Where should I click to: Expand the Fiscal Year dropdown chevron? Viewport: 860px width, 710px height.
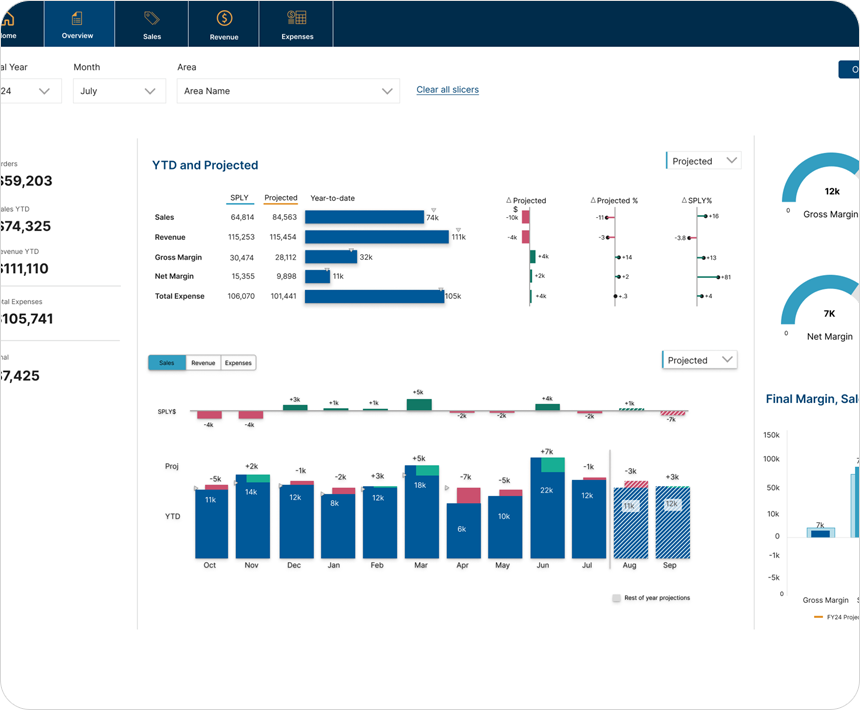coord(44,91)
